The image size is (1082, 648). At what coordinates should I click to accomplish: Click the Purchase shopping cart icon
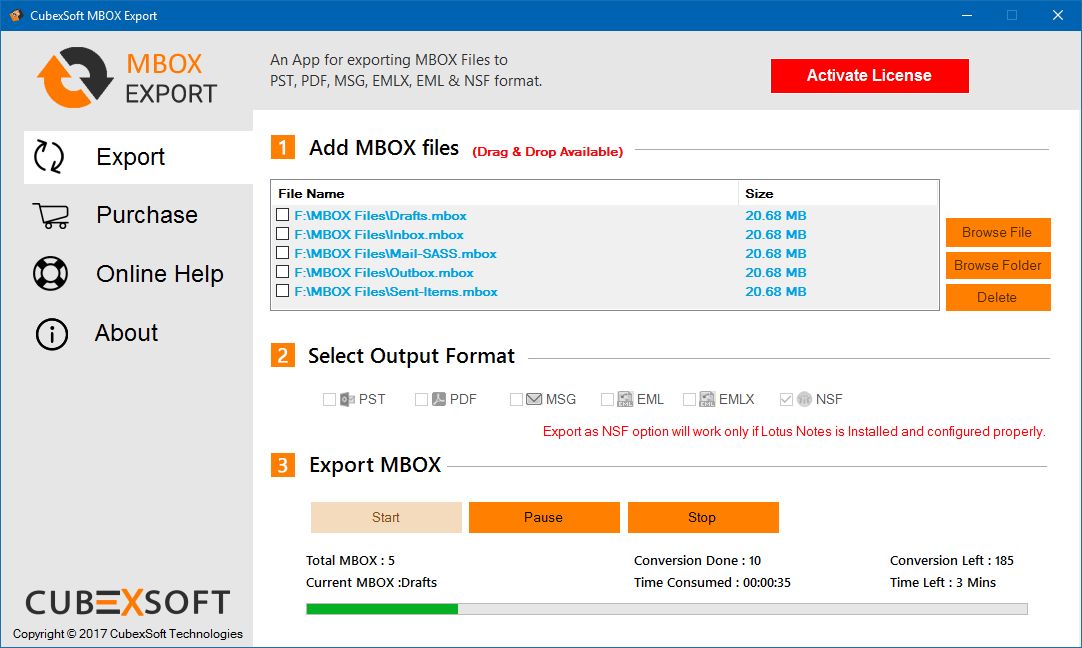tap(51, 215)
